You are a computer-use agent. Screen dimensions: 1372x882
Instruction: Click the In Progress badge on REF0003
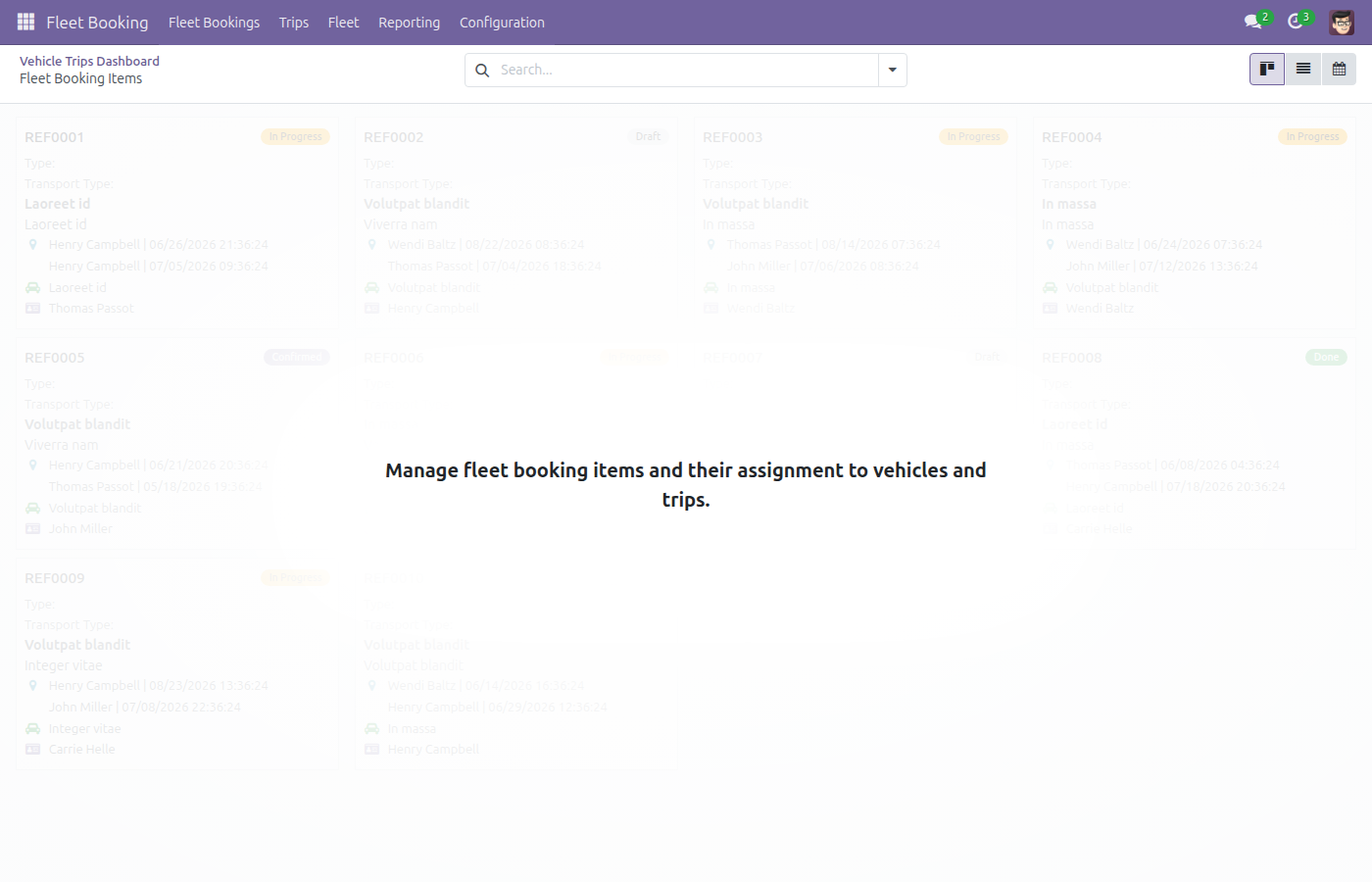pyautogui.click(x=973, y=137)
